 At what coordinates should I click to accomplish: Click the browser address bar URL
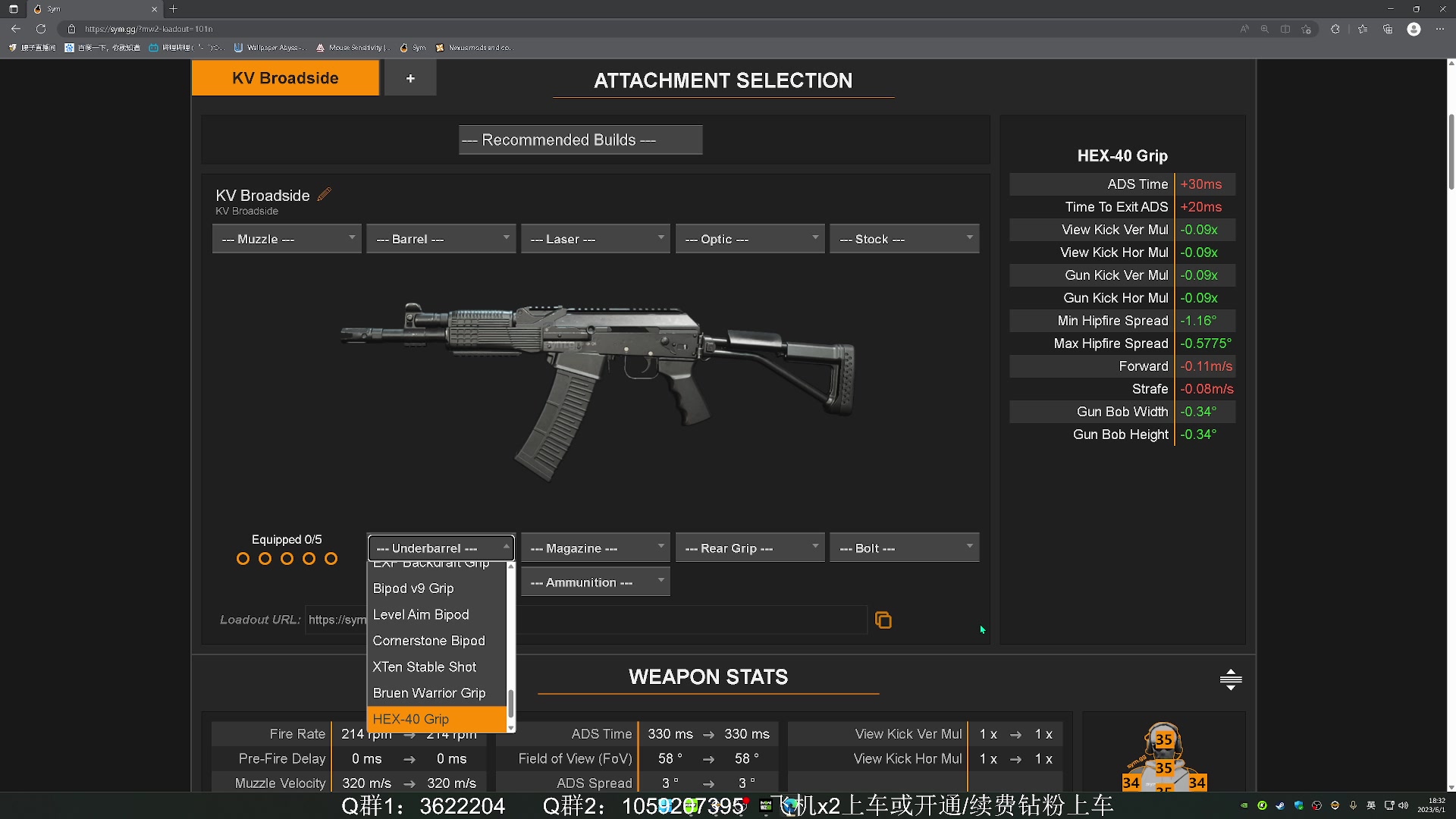pos(149,29)
